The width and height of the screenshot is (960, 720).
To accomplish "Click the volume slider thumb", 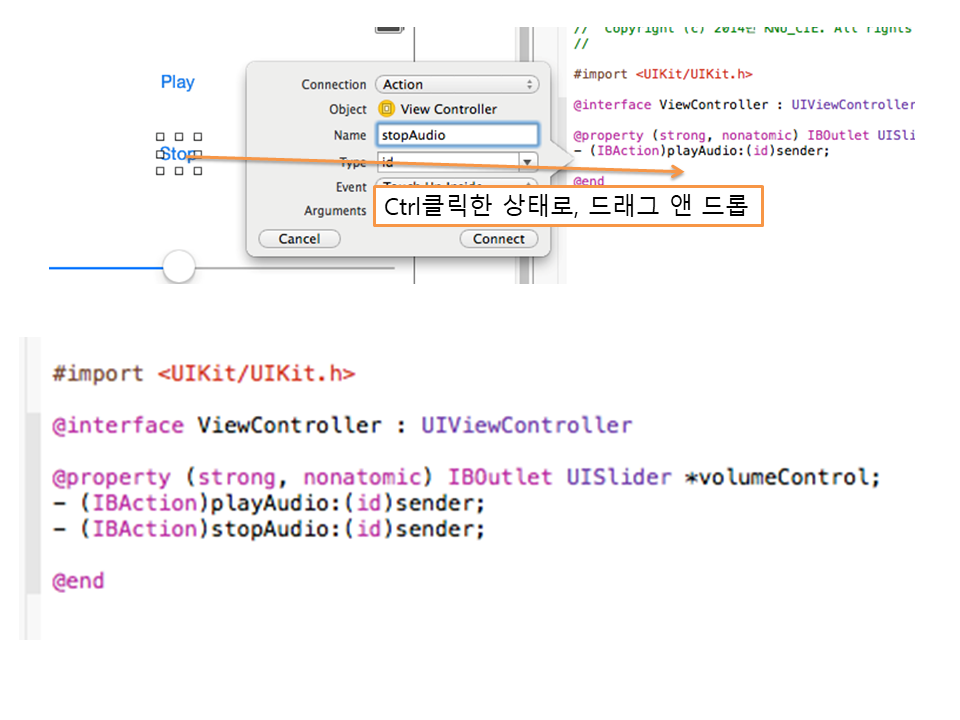I will tap(179, 267).
